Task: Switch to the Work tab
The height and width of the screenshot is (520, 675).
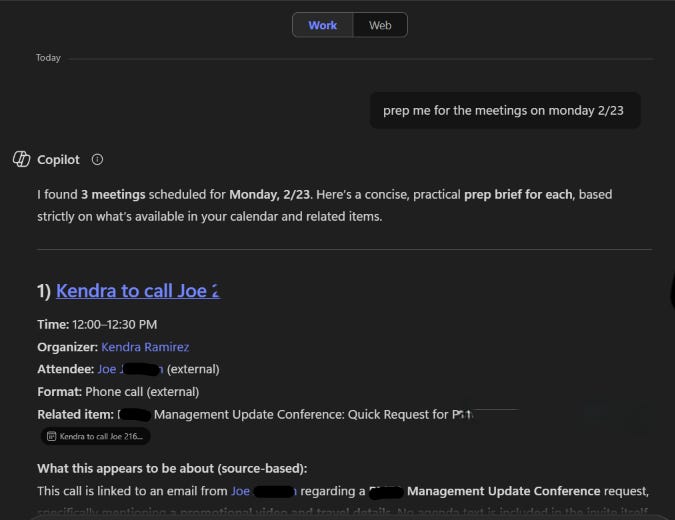Action: (x=323, y=25)
